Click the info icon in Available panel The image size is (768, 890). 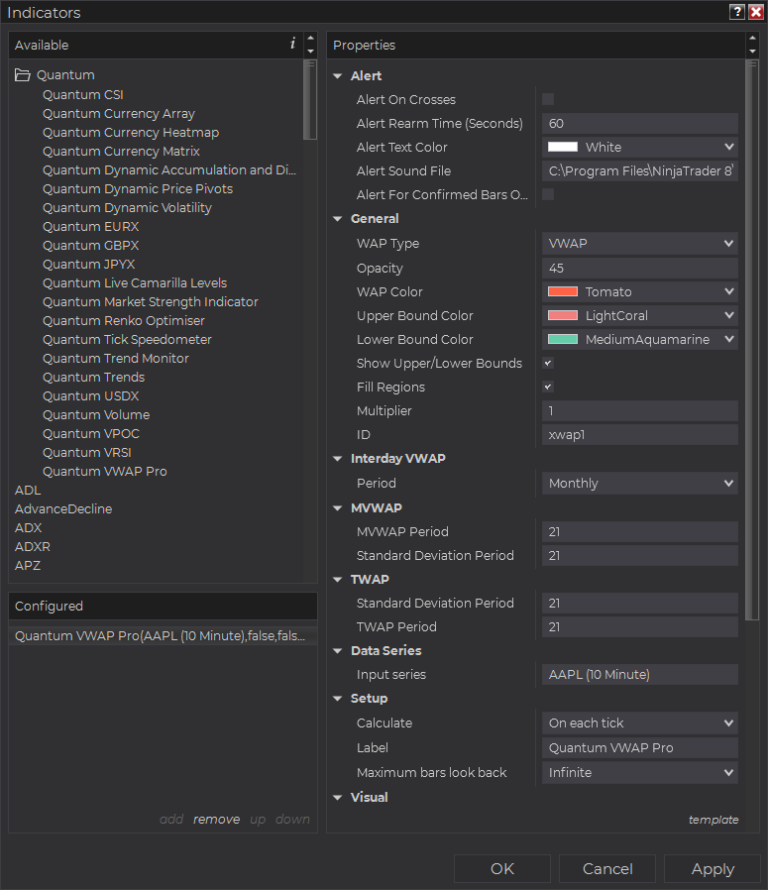click(292, 44)
